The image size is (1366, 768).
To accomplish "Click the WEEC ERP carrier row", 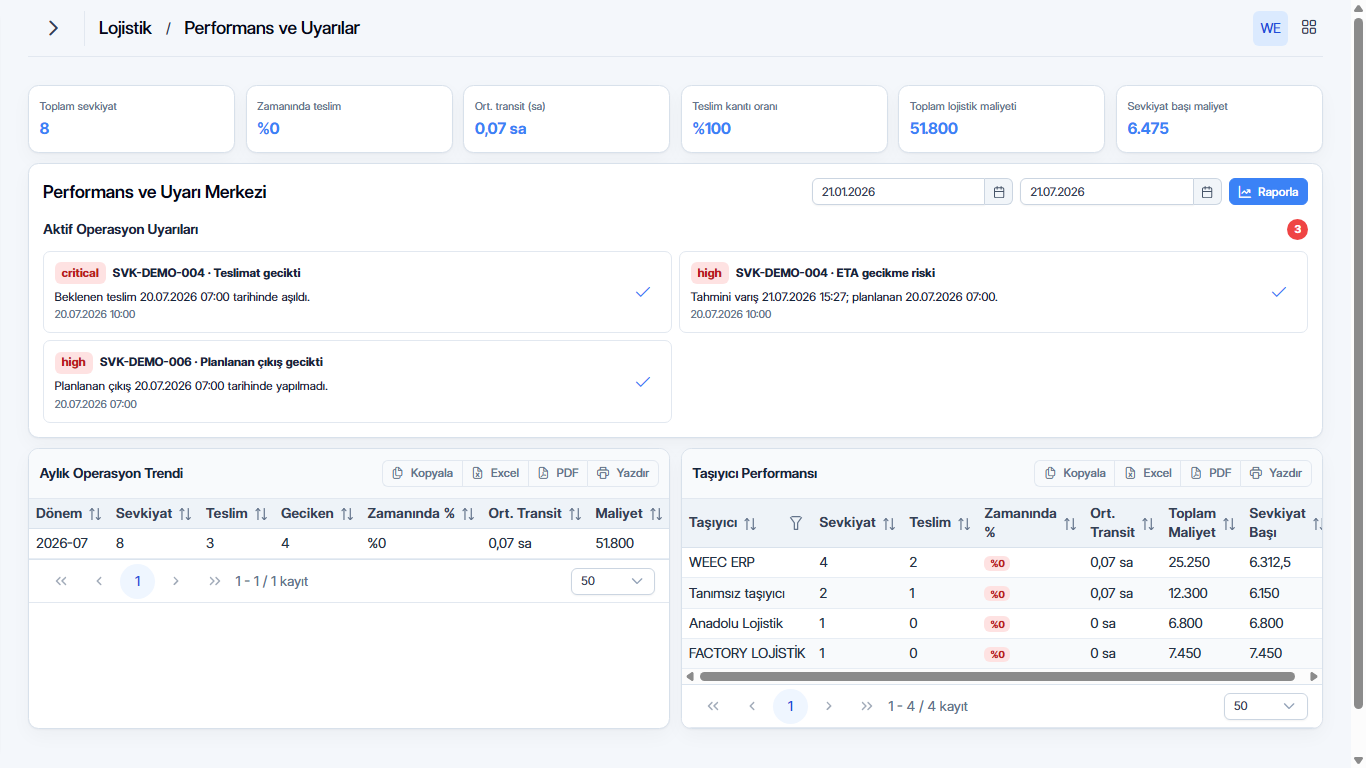I will [1001, 562].
